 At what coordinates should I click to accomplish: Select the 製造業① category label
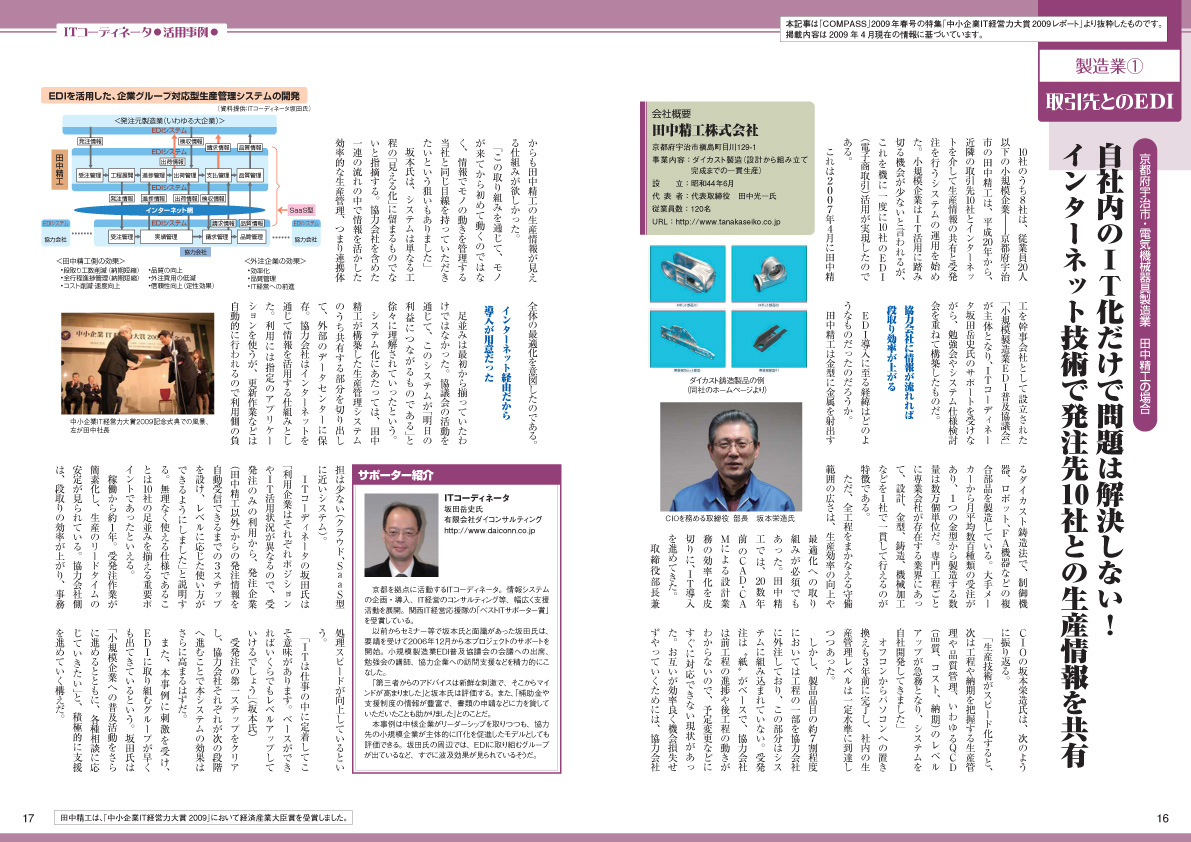[x=1110, y=66]
